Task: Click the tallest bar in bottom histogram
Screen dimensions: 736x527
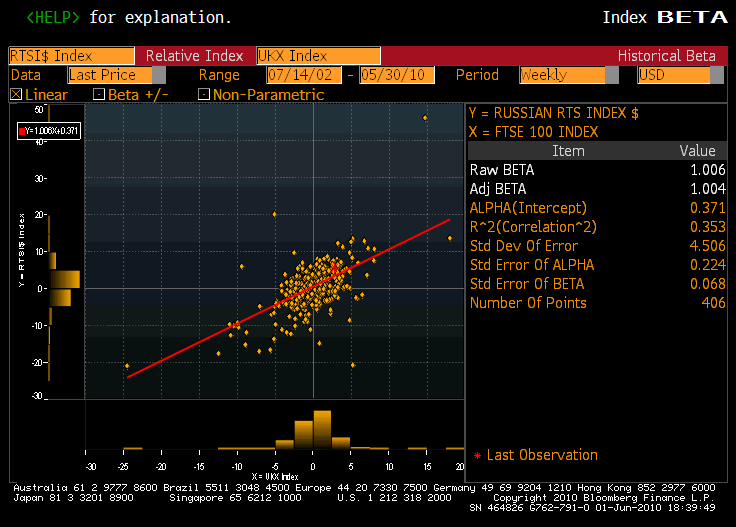Action: (322, 430)
